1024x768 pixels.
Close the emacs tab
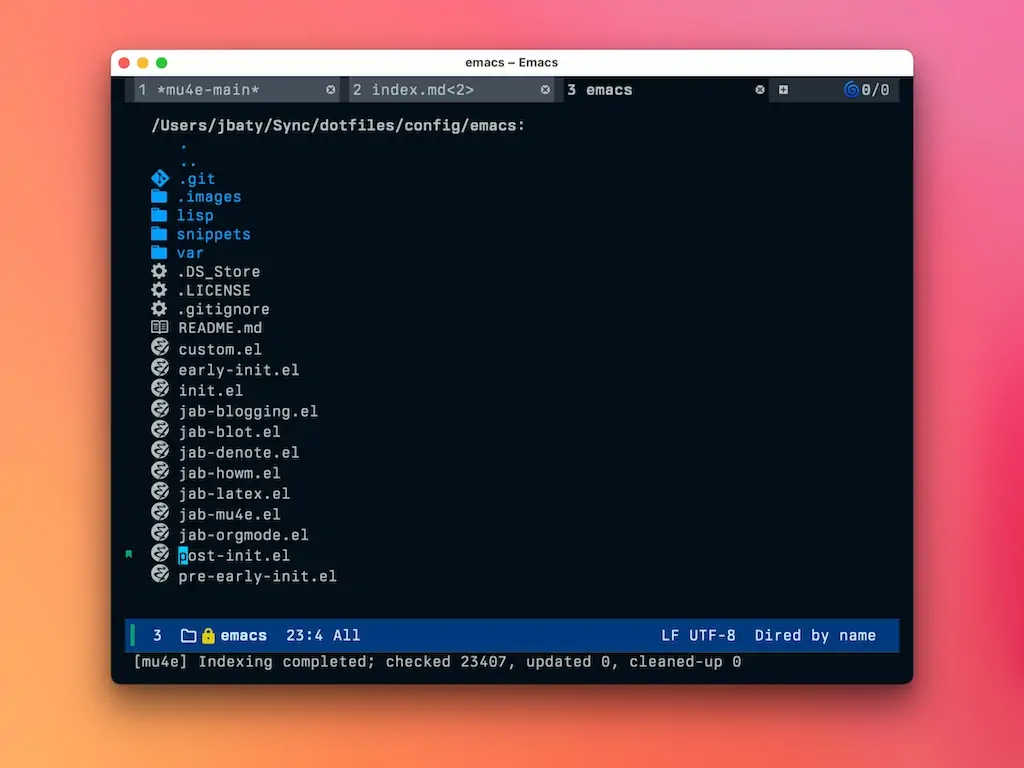pos(759,90)
